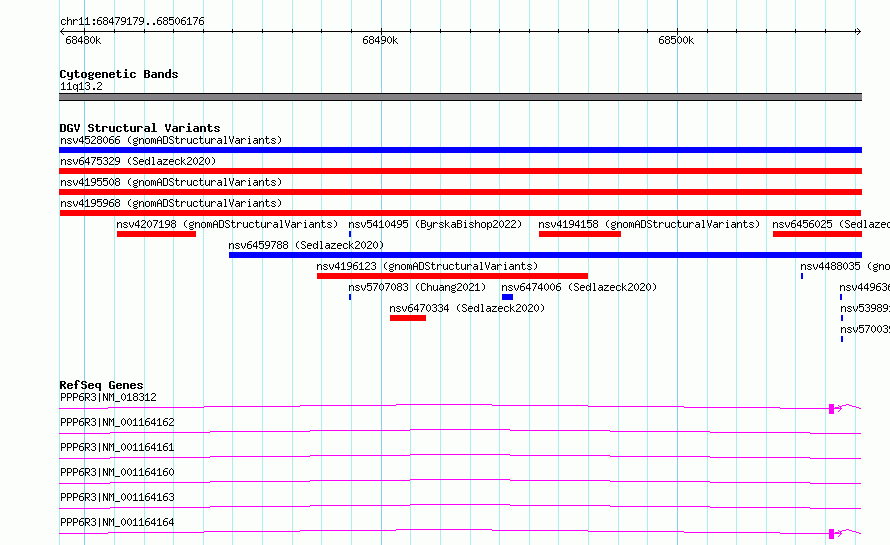This screenshot has height=545, width=890.
Task: Open variant nsv4195508 label
Action: [171, 182]
